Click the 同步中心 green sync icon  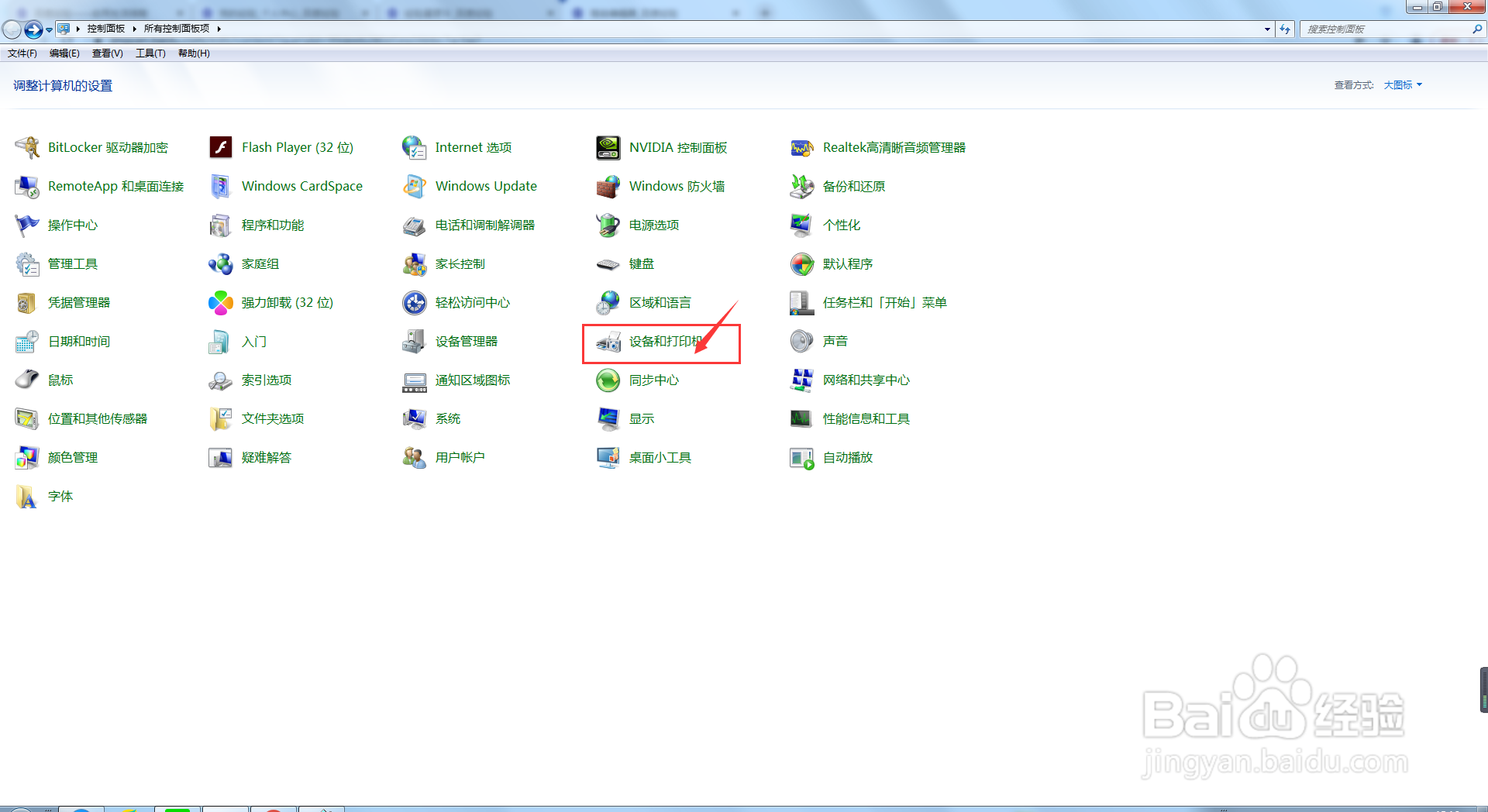point(608,380)
